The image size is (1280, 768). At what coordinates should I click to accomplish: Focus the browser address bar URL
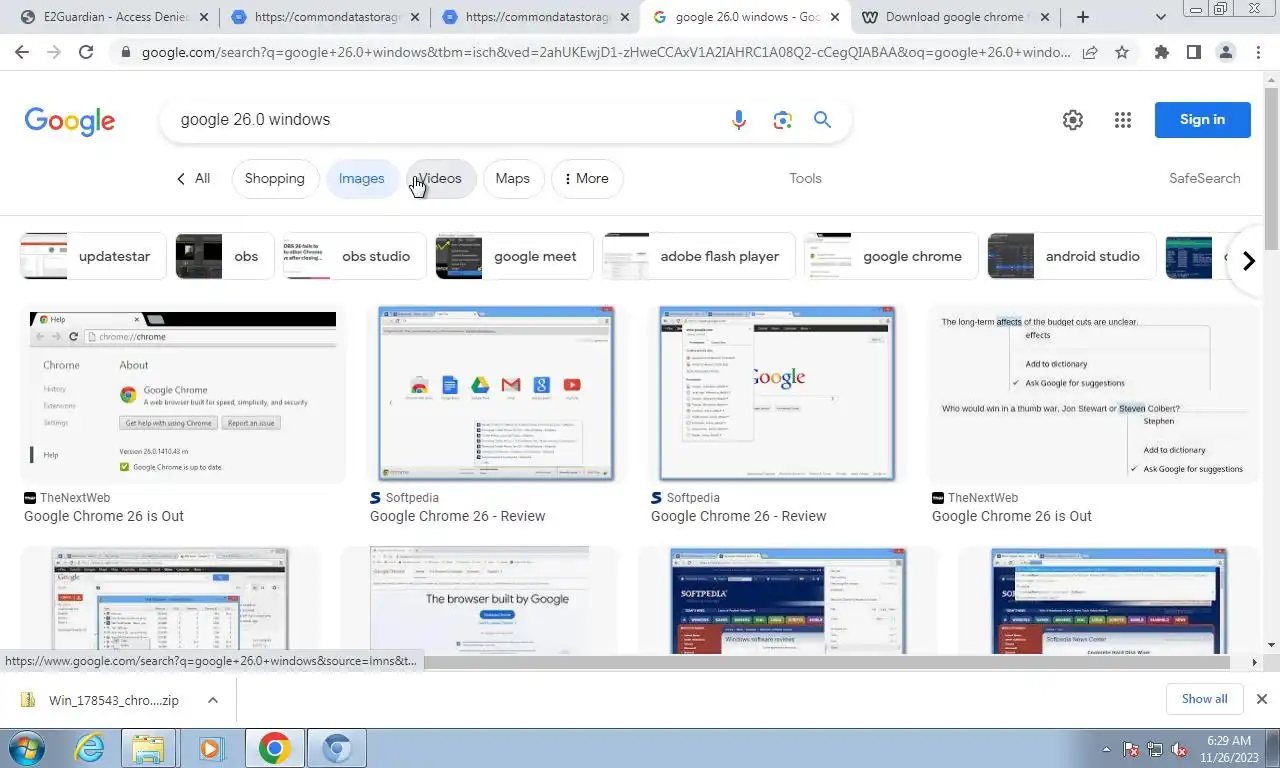605,52
